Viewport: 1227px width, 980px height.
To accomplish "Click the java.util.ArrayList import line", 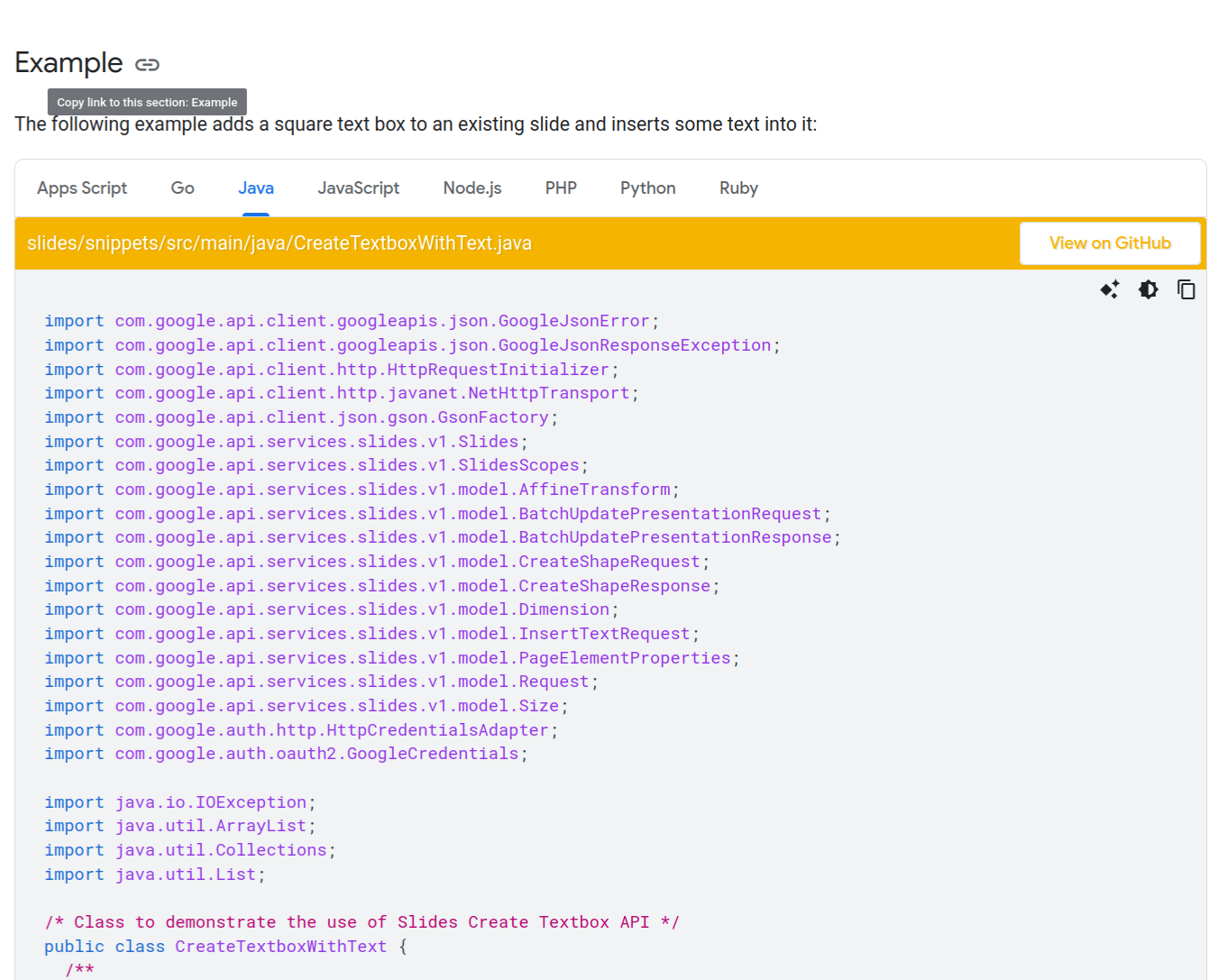I will click(180, 826).
